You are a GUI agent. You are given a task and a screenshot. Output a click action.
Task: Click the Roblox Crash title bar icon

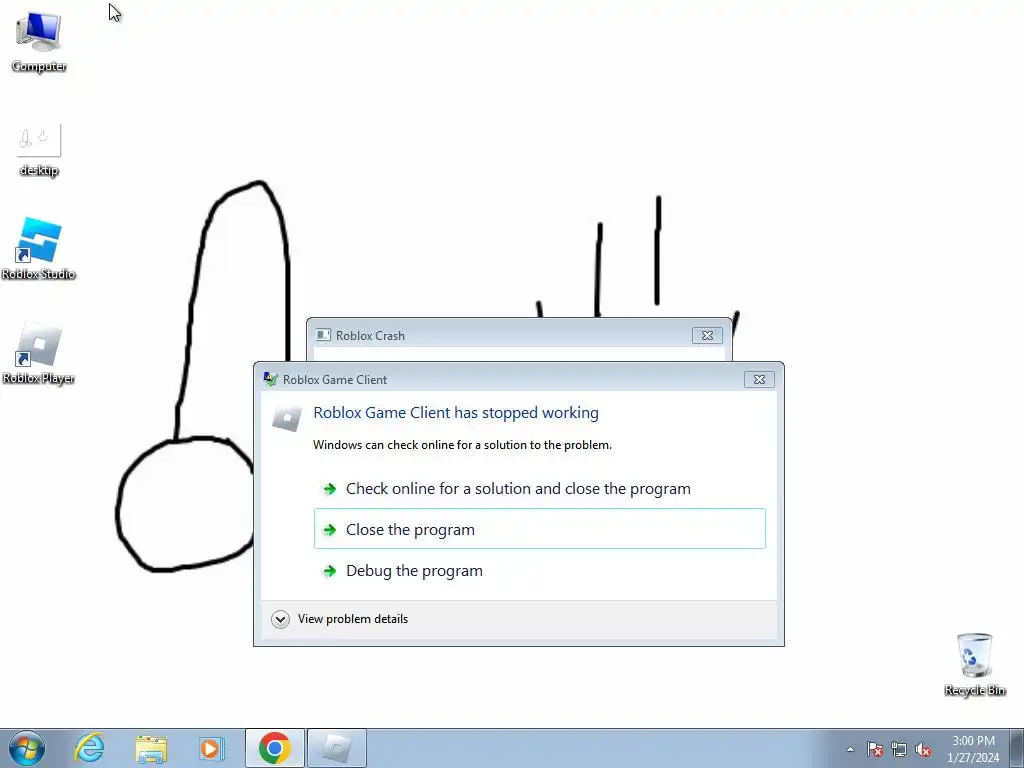[323, 335]
